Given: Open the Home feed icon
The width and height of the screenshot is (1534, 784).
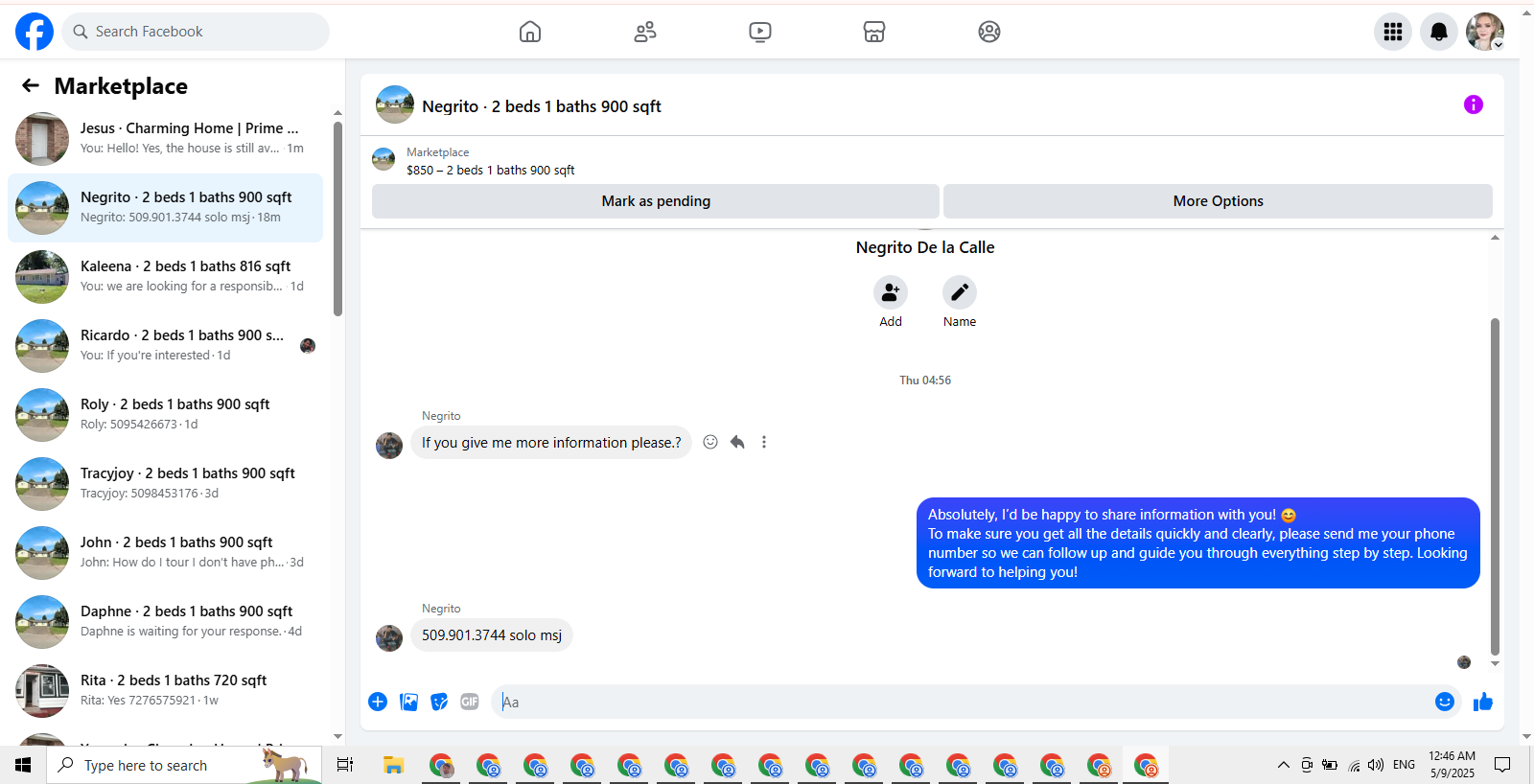Looking at the screenshot, I should [x=530, y=32].
